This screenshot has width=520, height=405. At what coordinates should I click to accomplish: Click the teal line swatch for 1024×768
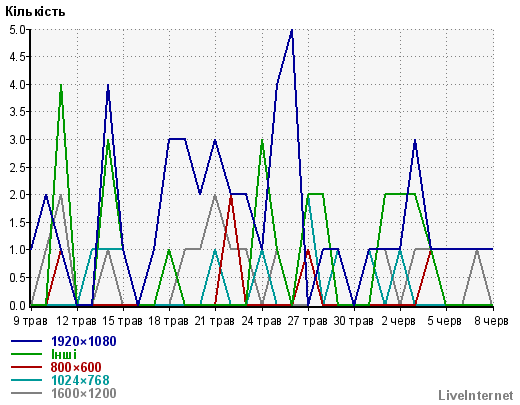click(x=27, y=380)
